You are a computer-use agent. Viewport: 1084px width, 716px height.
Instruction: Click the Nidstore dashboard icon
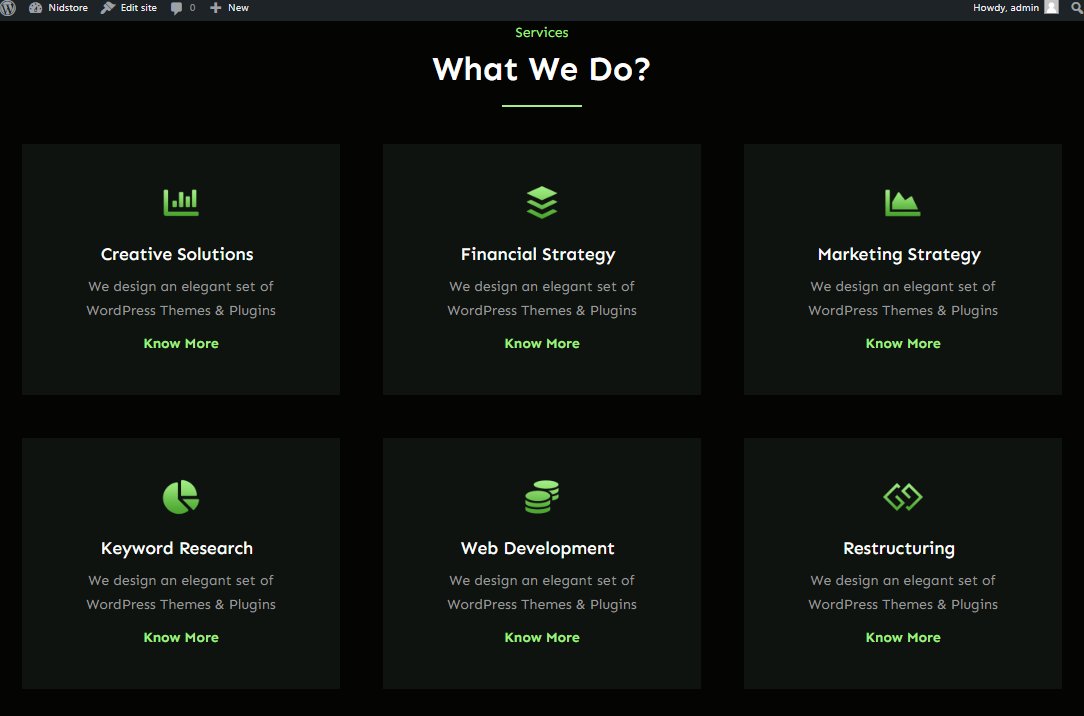coord(35,8)
